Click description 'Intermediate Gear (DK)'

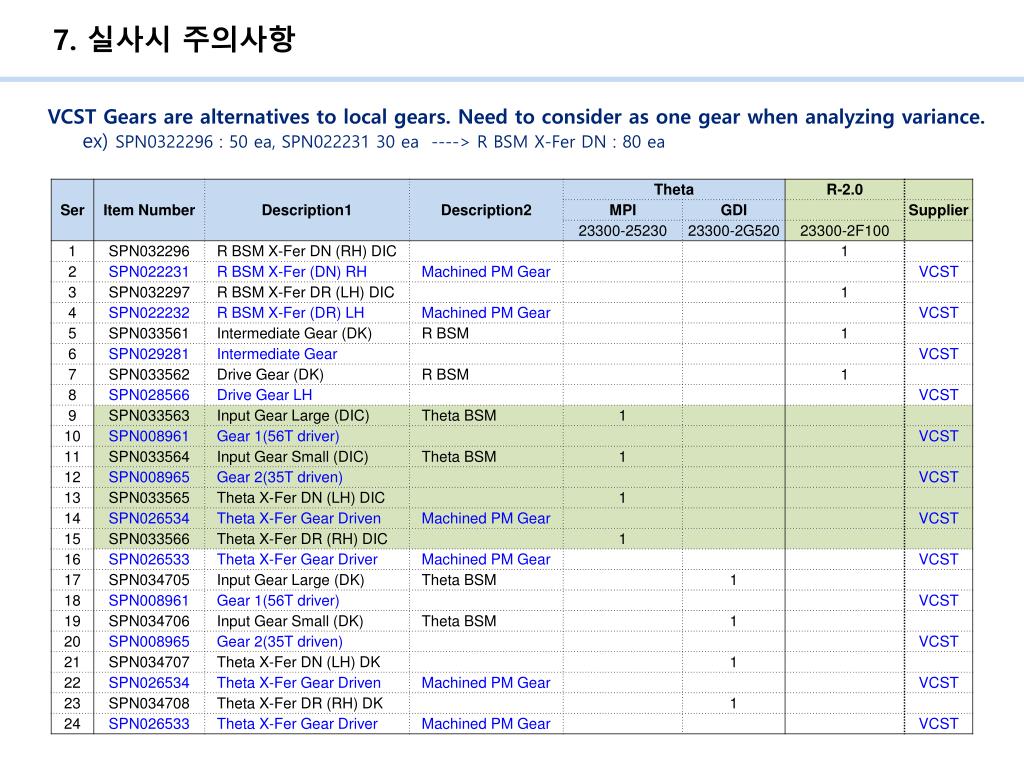(x=294, y=334)
